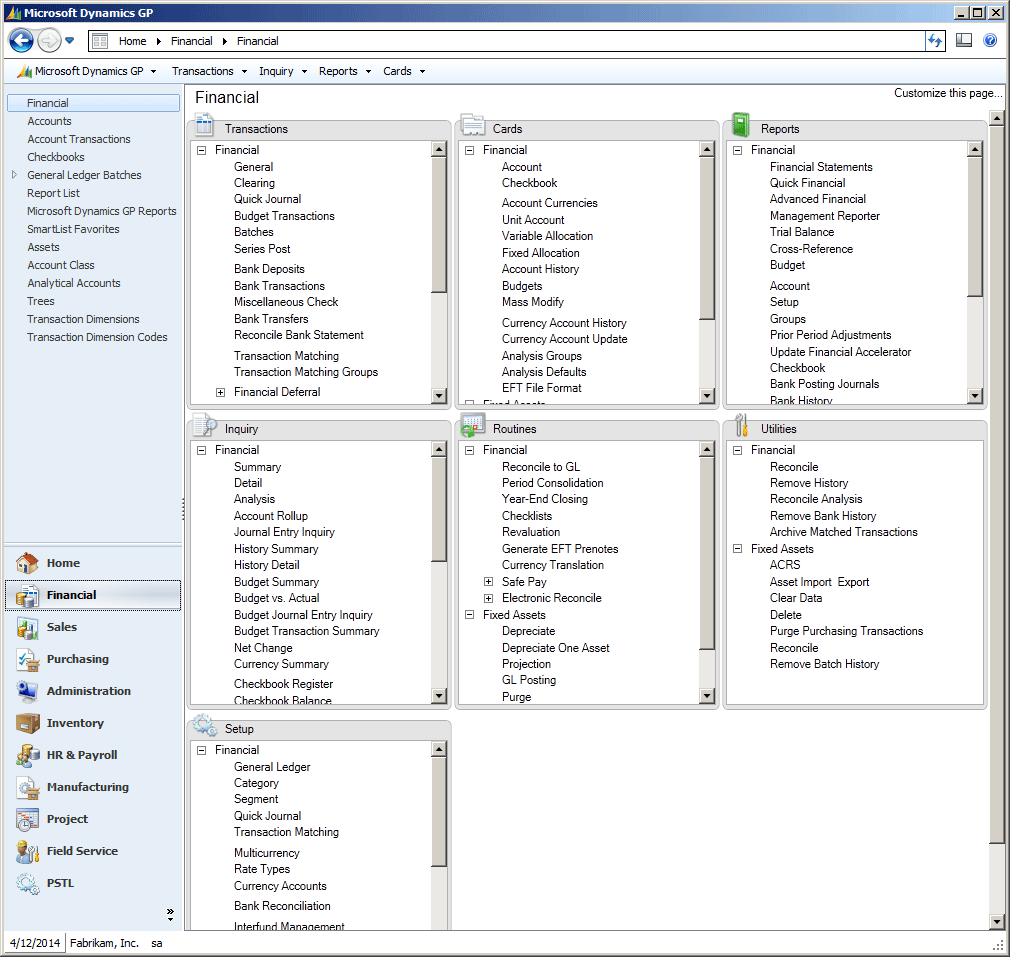Click the Transactions panel header icon
The width and height of the screenshot is (1010, 957).
[x=205, y=124]
